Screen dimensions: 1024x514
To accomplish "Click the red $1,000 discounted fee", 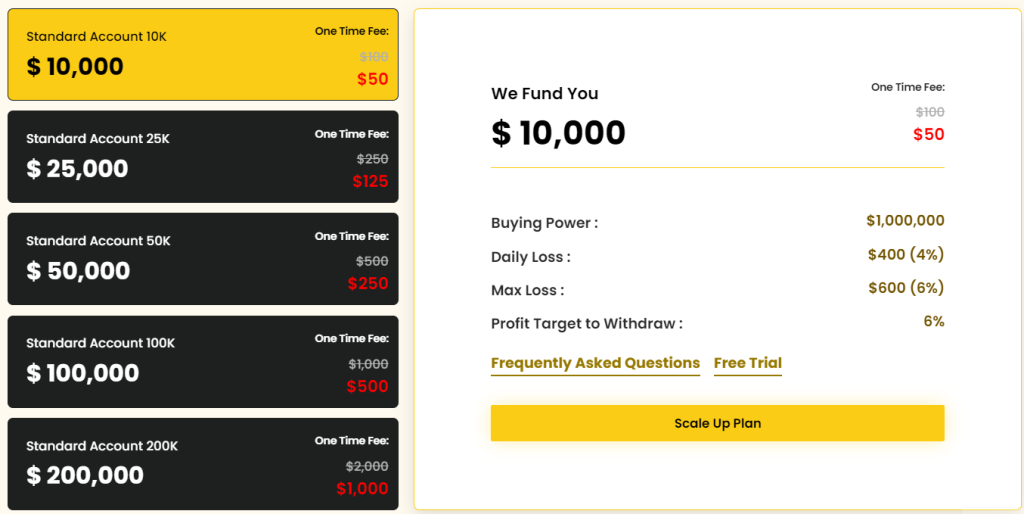I will (x=362, y=489).
